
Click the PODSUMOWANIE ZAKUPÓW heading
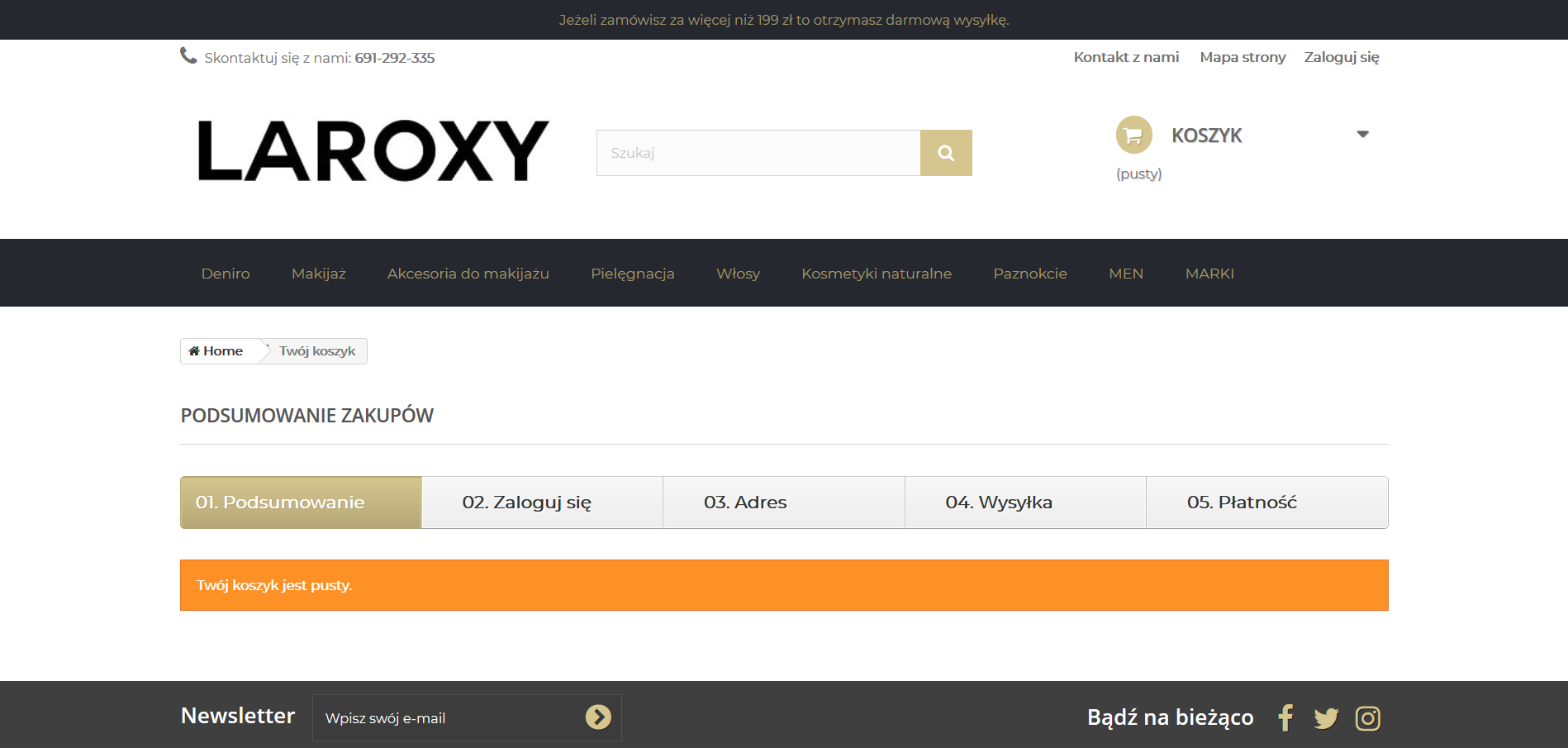point(307,416)
